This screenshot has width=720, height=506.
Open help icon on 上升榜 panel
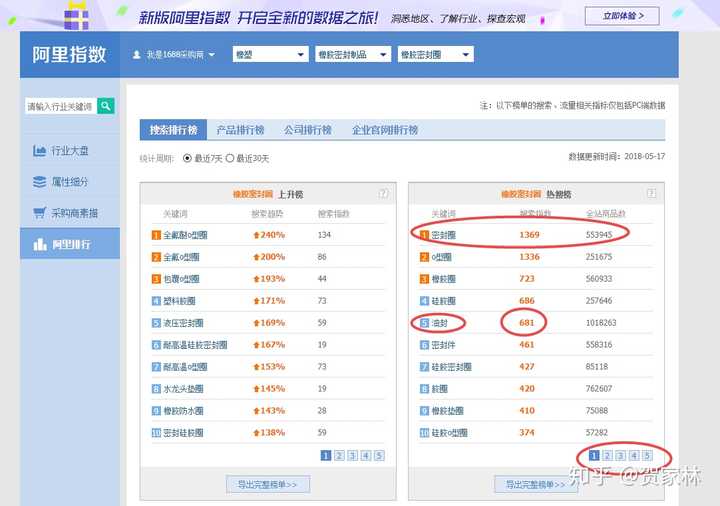383,193
